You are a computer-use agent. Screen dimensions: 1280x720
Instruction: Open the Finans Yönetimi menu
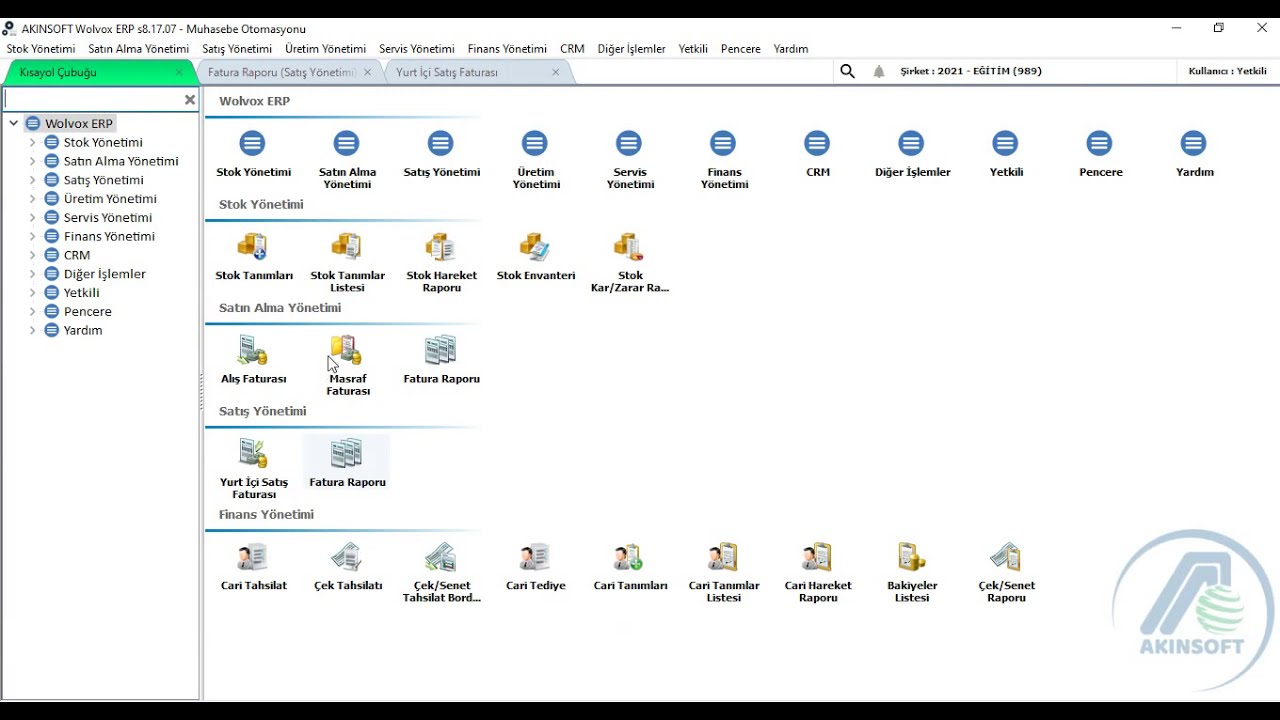pyautogui.click(x=507, y=49)
